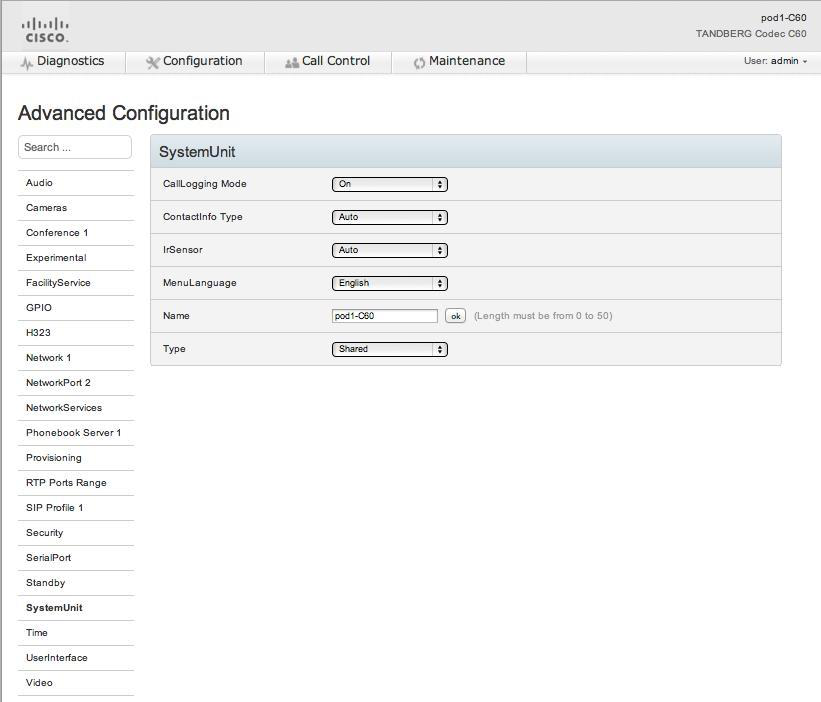
Task: Open the User: admin dropdown
Action: pos(775,61)
